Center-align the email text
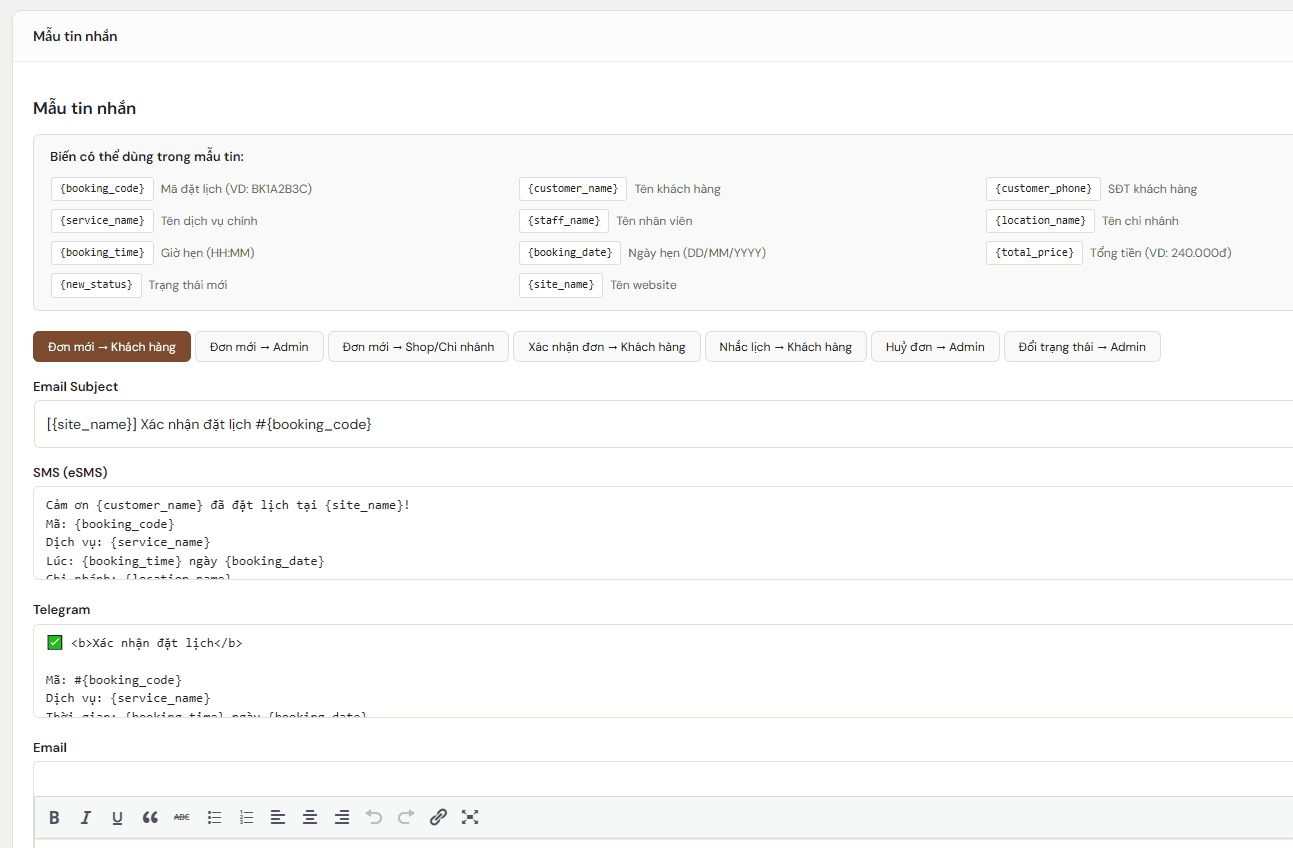Screen dimensions: 1293x848 tap(310, 817)
